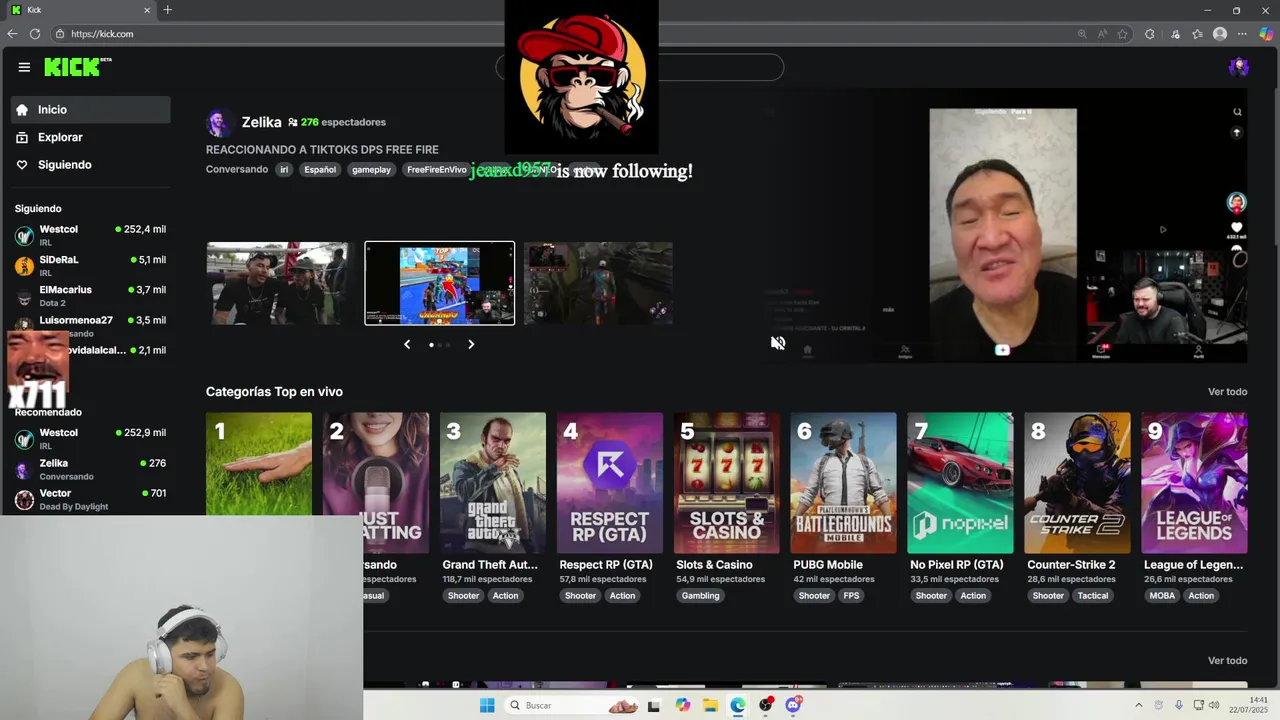Image resolution: width=1280 pixels, height=720 pixels.
Task: Open the search magnifier on the featured stream
Action: [1237, 112]
